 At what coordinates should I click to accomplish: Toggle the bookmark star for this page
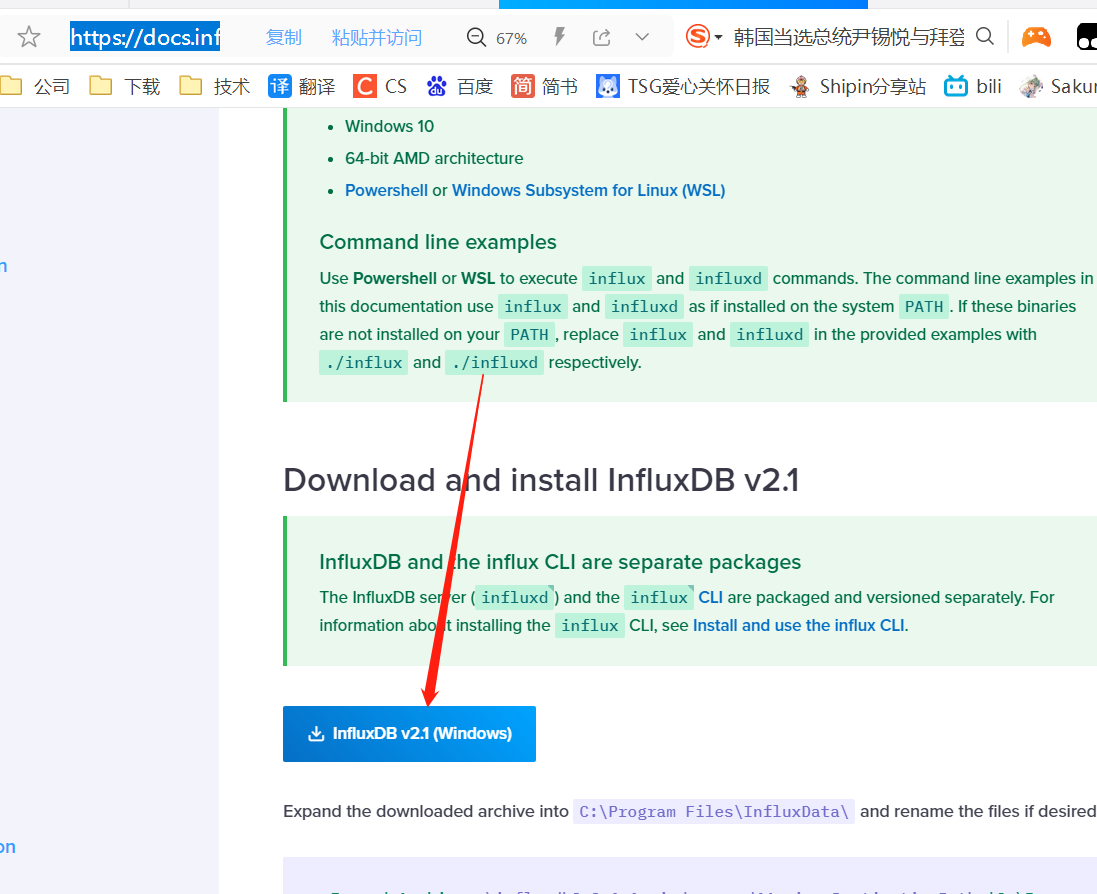(28, 36)
